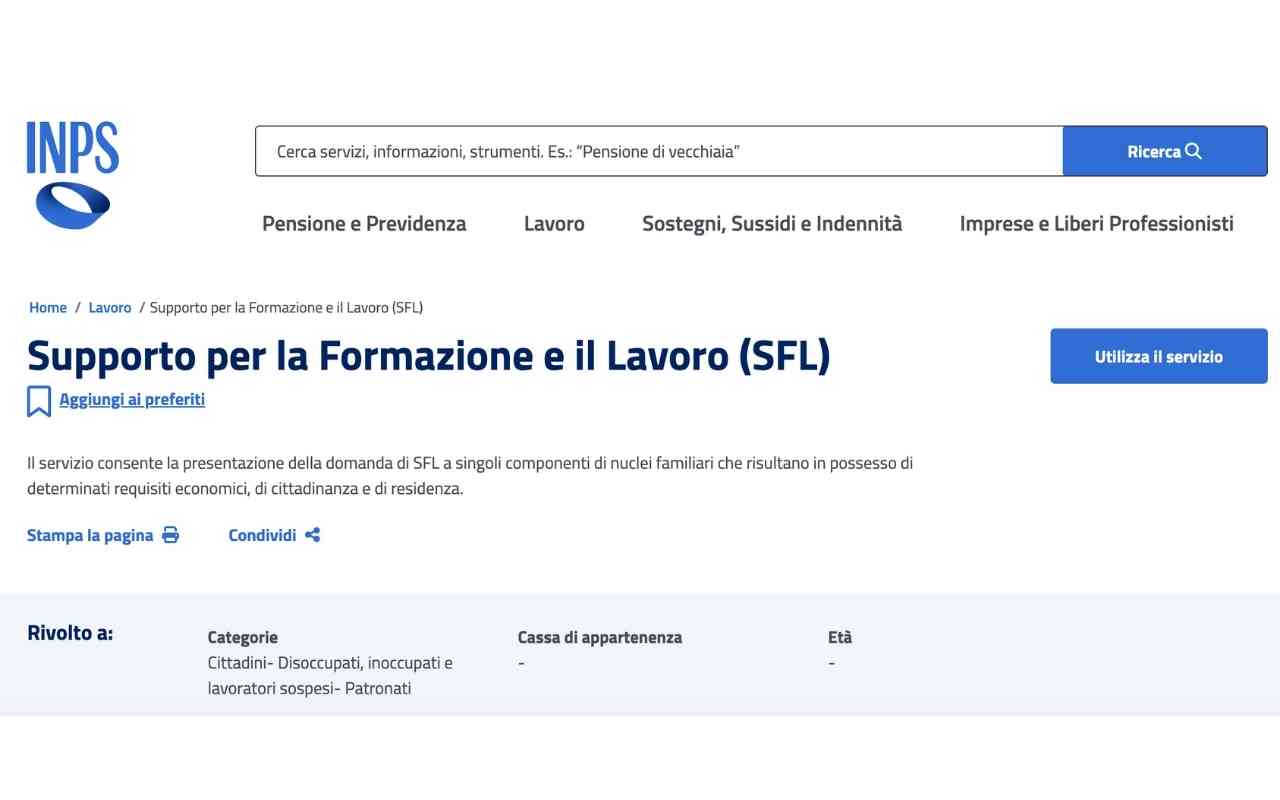Click the Cassa di appartenenza label

click(600, 637)
